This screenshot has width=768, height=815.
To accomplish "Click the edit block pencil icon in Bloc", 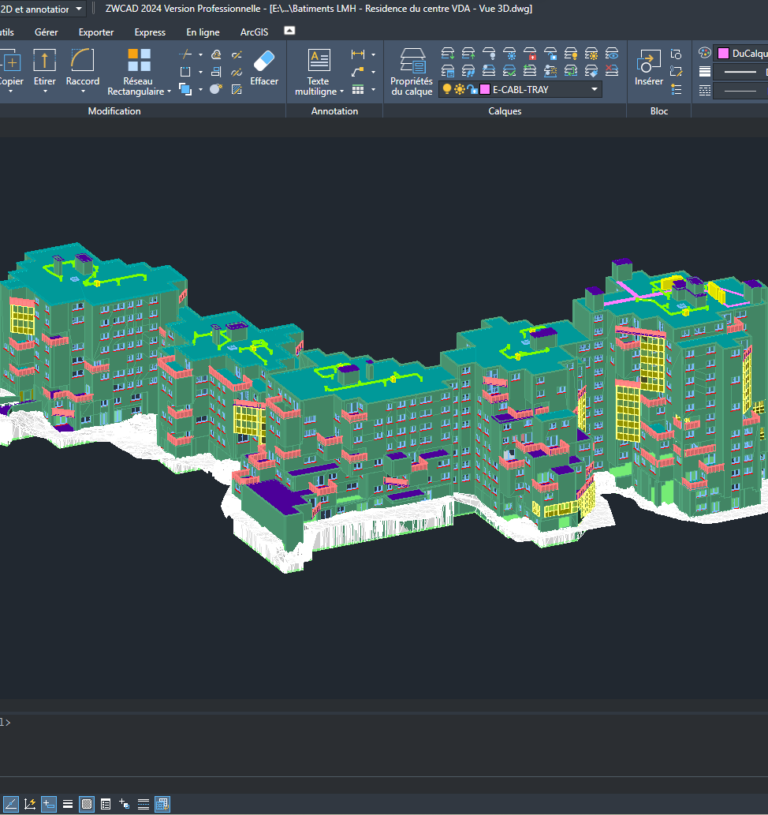I will click(x=676, y=72).
